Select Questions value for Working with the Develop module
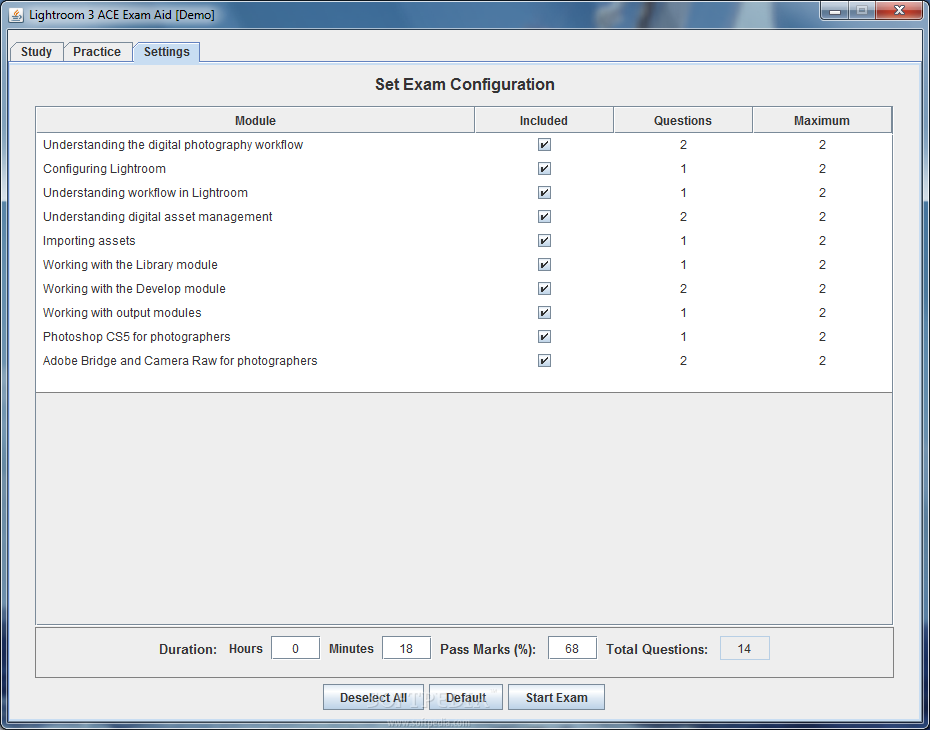930x730 pixels. [x=683, y=289]
